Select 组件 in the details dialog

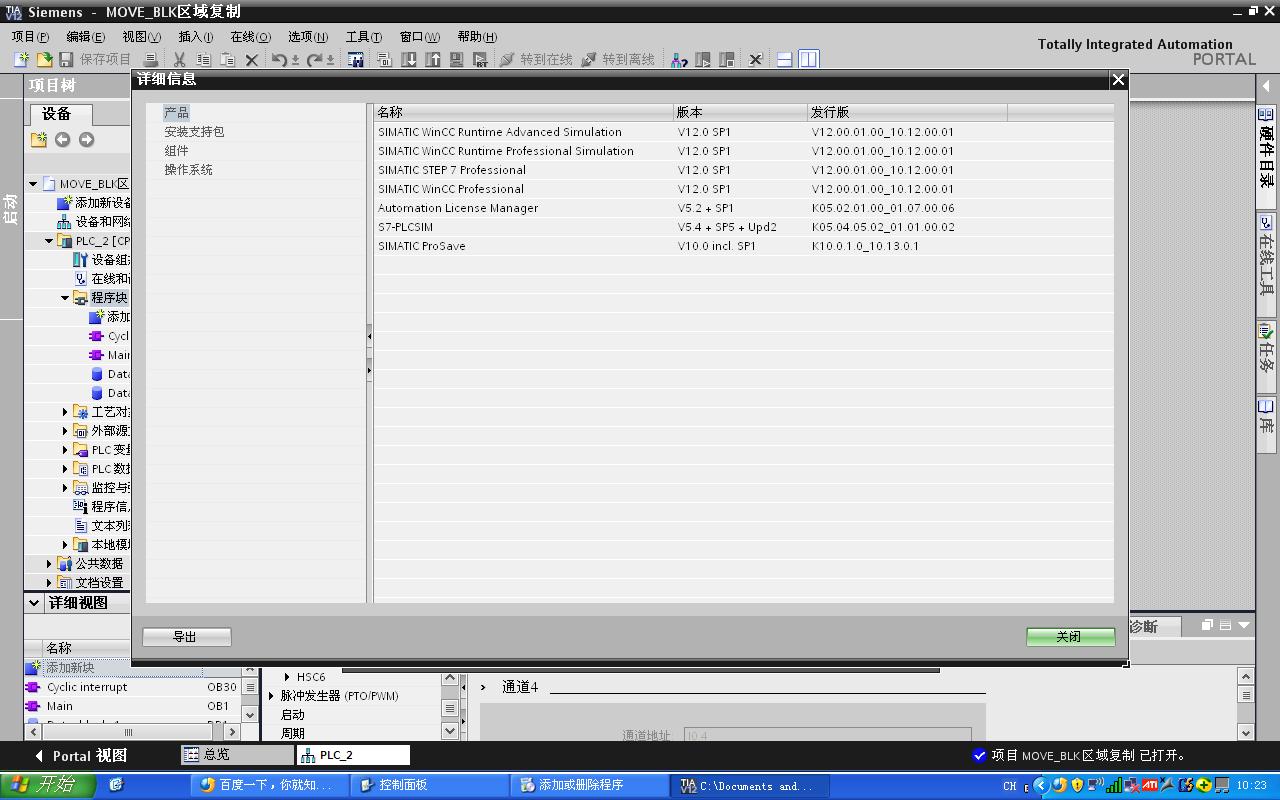pyautogui.click(x=176, y=150)
